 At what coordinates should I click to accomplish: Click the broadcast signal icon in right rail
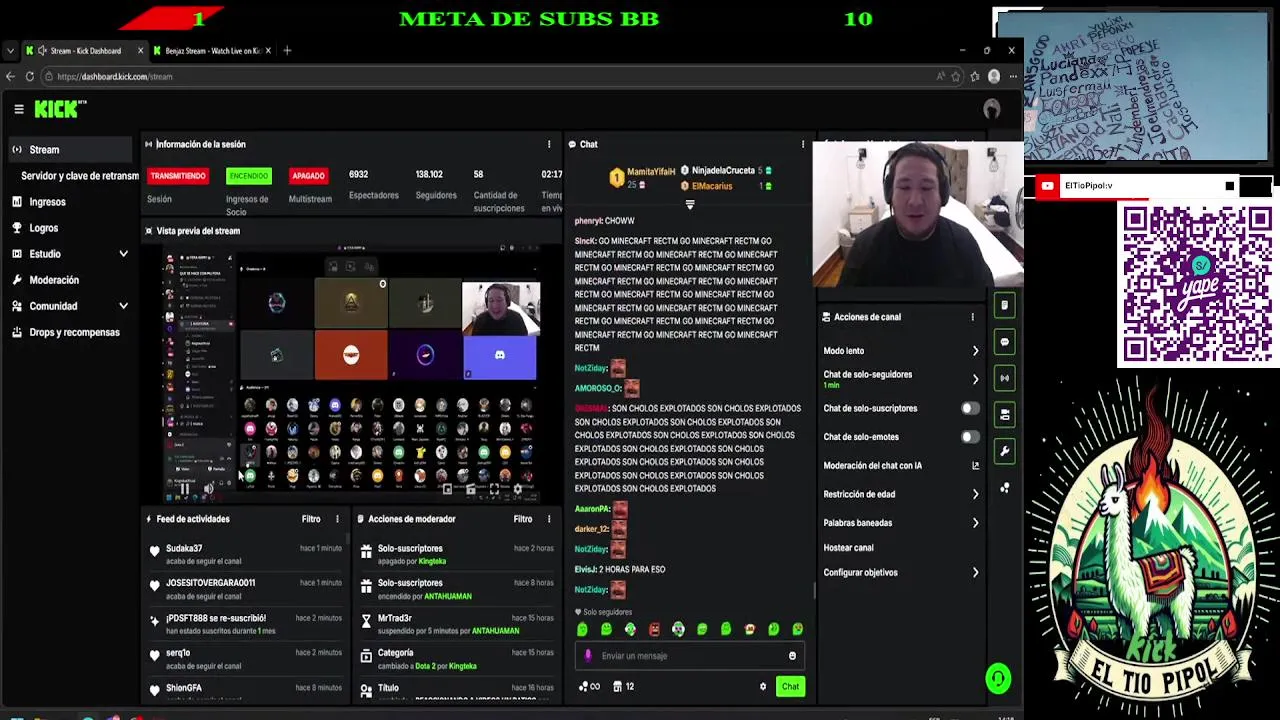pyautogui.click(x=1005, y=378)
